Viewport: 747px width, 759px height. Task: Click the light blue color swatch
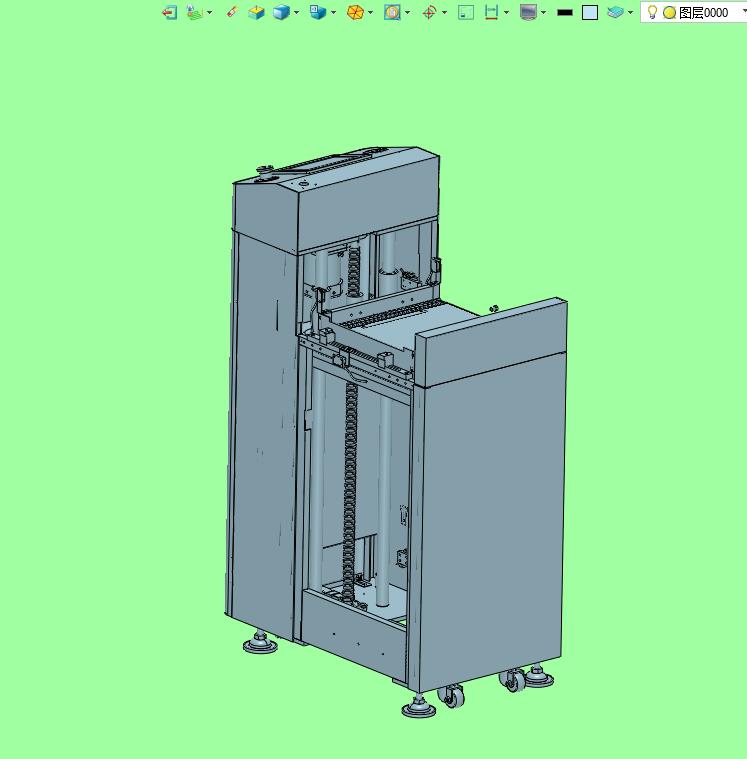[x=590, y=13]
